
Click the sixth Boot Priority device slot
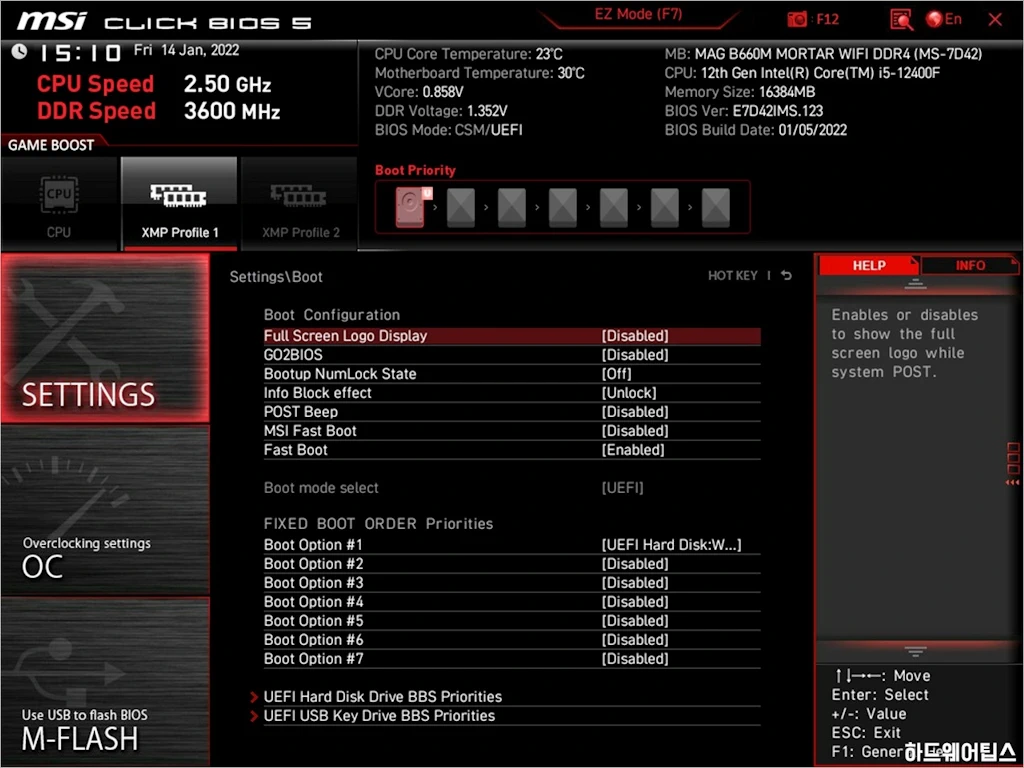pos(665,207)
